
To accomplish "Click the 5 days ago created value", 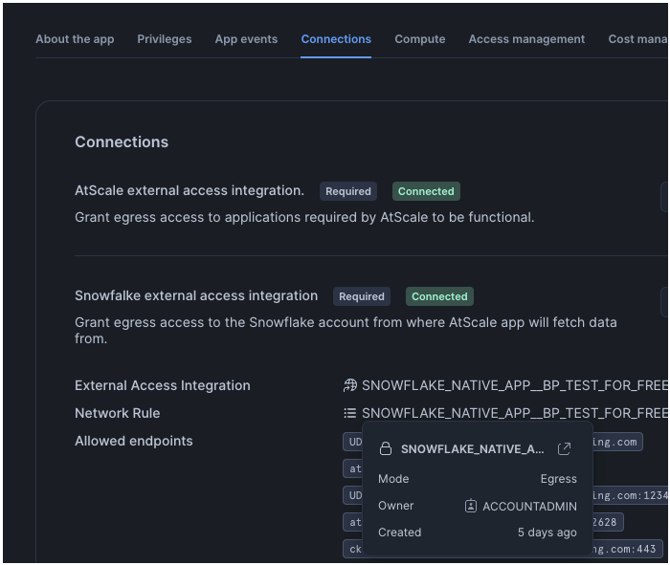I will coord(547,533).
